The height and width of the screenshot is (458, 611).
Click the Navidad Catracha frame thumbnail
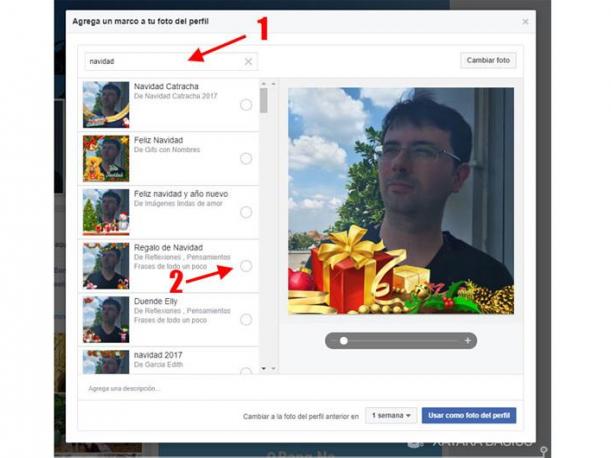[x=106, y=104]
